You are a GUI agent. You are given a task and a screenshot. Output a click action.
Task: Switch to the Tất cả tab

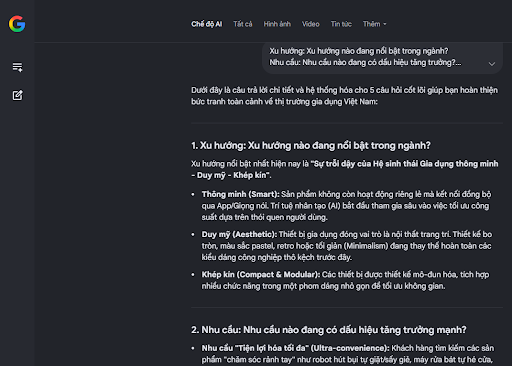[x=243, y=24]
